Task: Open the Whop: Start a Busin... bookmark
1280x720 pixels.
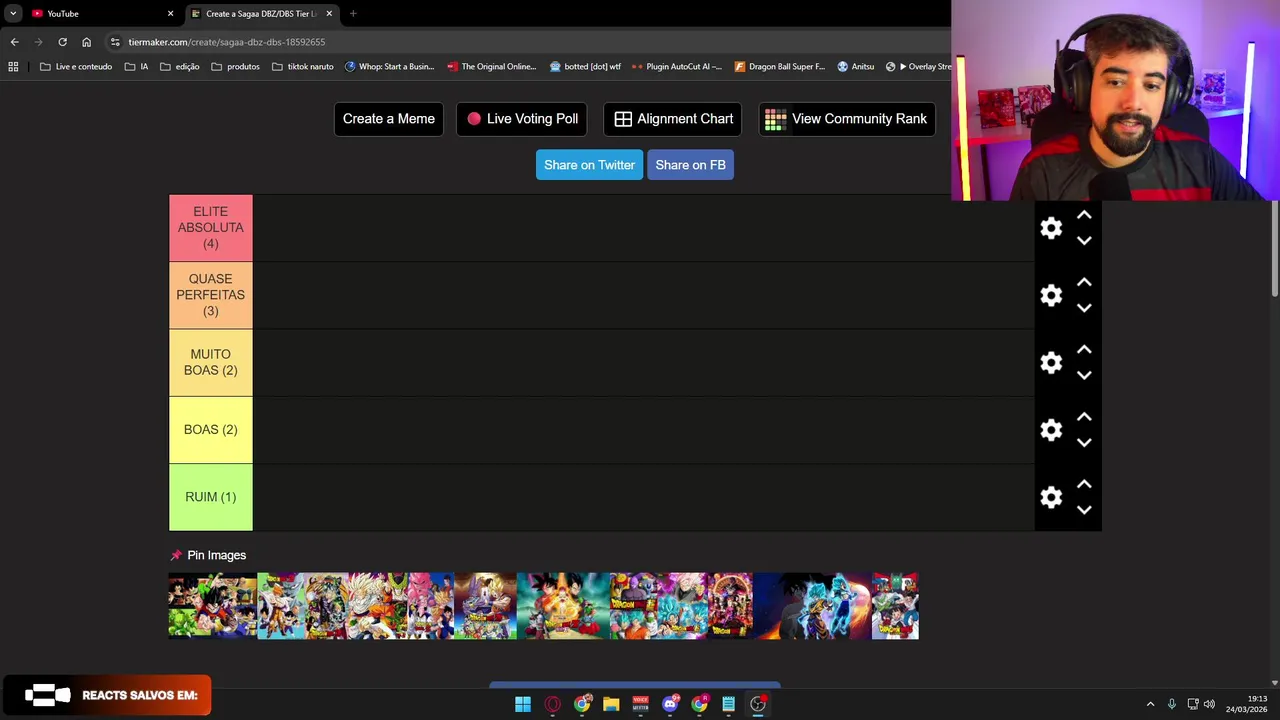Action: 389,67
